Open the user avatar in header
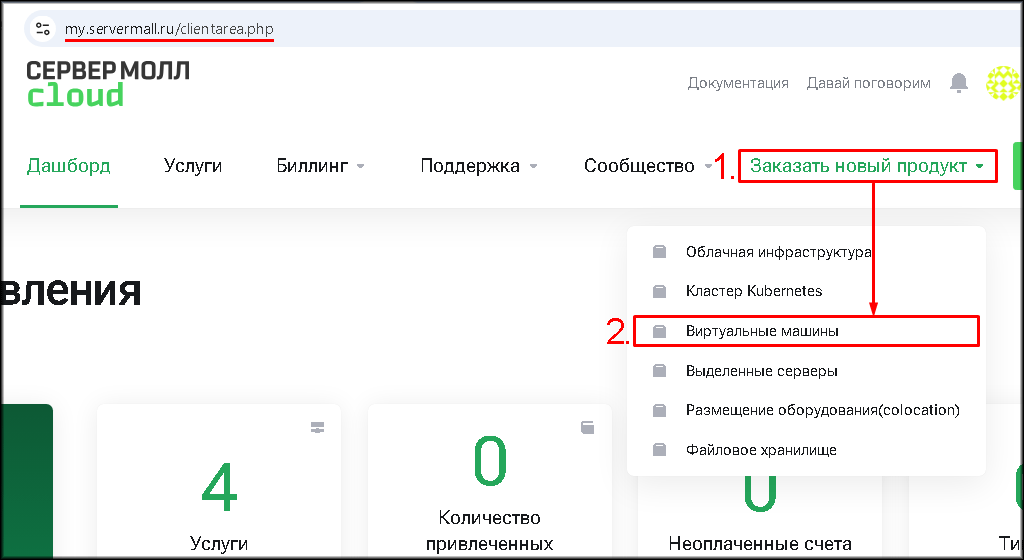The image size is (1024, 560). [1002, 83]
